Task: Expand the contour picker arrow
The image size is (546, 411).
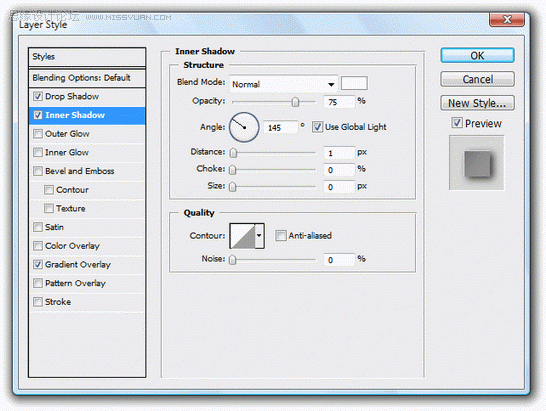Action: click(x=259, y=236)
